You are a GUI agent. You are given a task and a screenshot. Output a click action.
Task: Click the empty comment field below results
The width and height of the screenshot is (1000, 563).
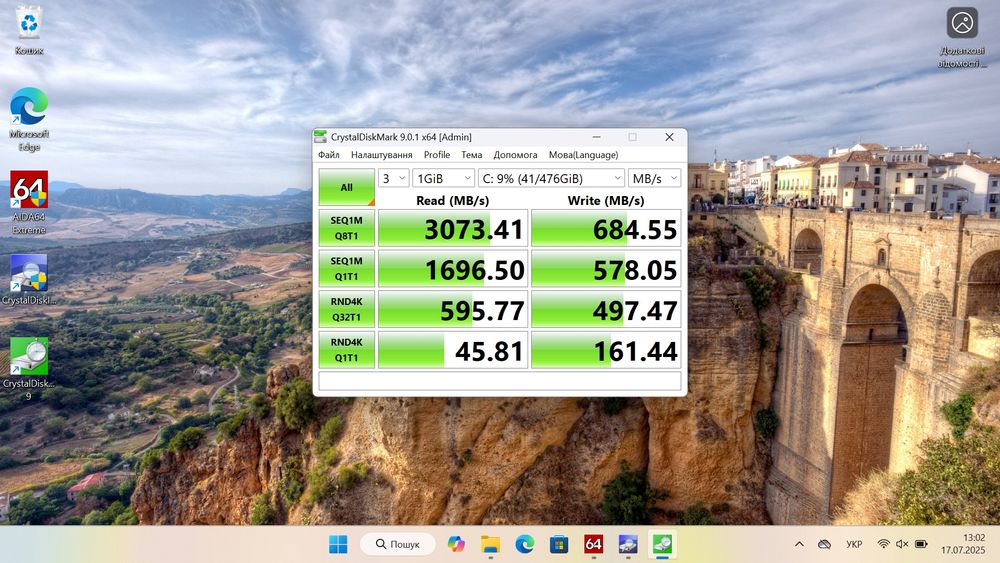pyautogui.click(x=500, y=381)
